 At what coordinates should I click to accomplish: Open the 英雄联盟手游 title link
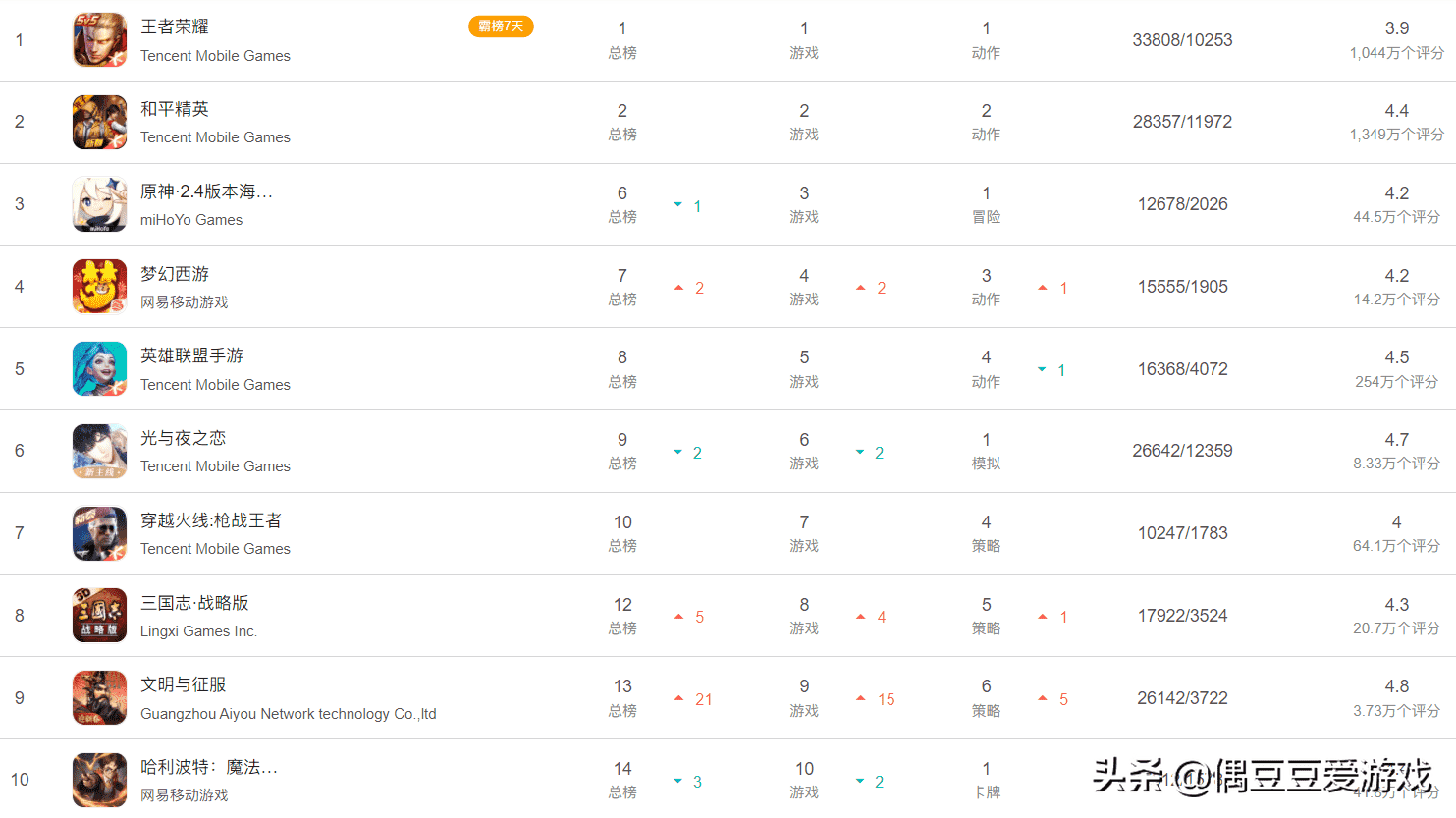coord(192,355)
